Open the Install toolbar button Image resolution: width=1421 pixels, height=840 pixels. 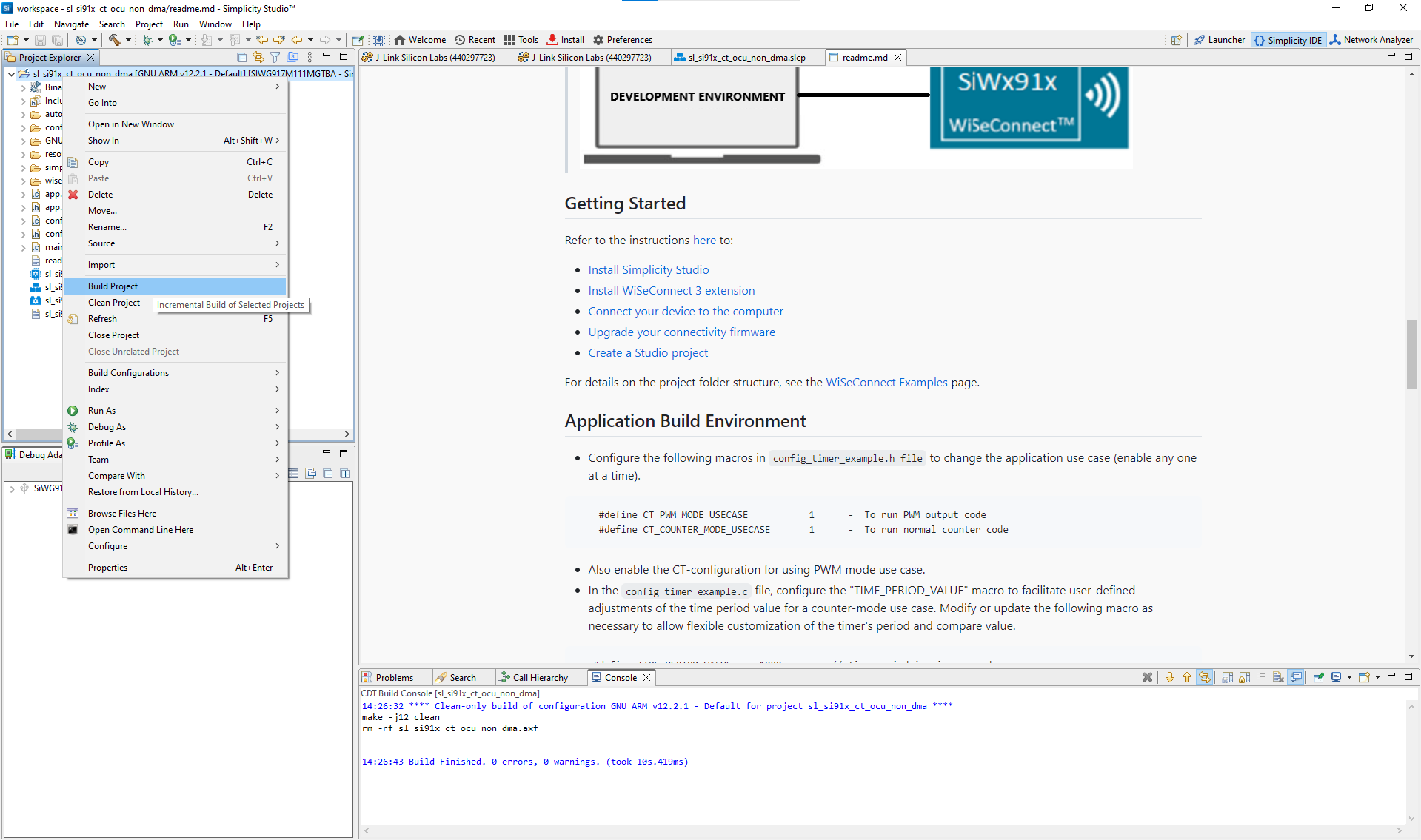[x=566, y=40]
